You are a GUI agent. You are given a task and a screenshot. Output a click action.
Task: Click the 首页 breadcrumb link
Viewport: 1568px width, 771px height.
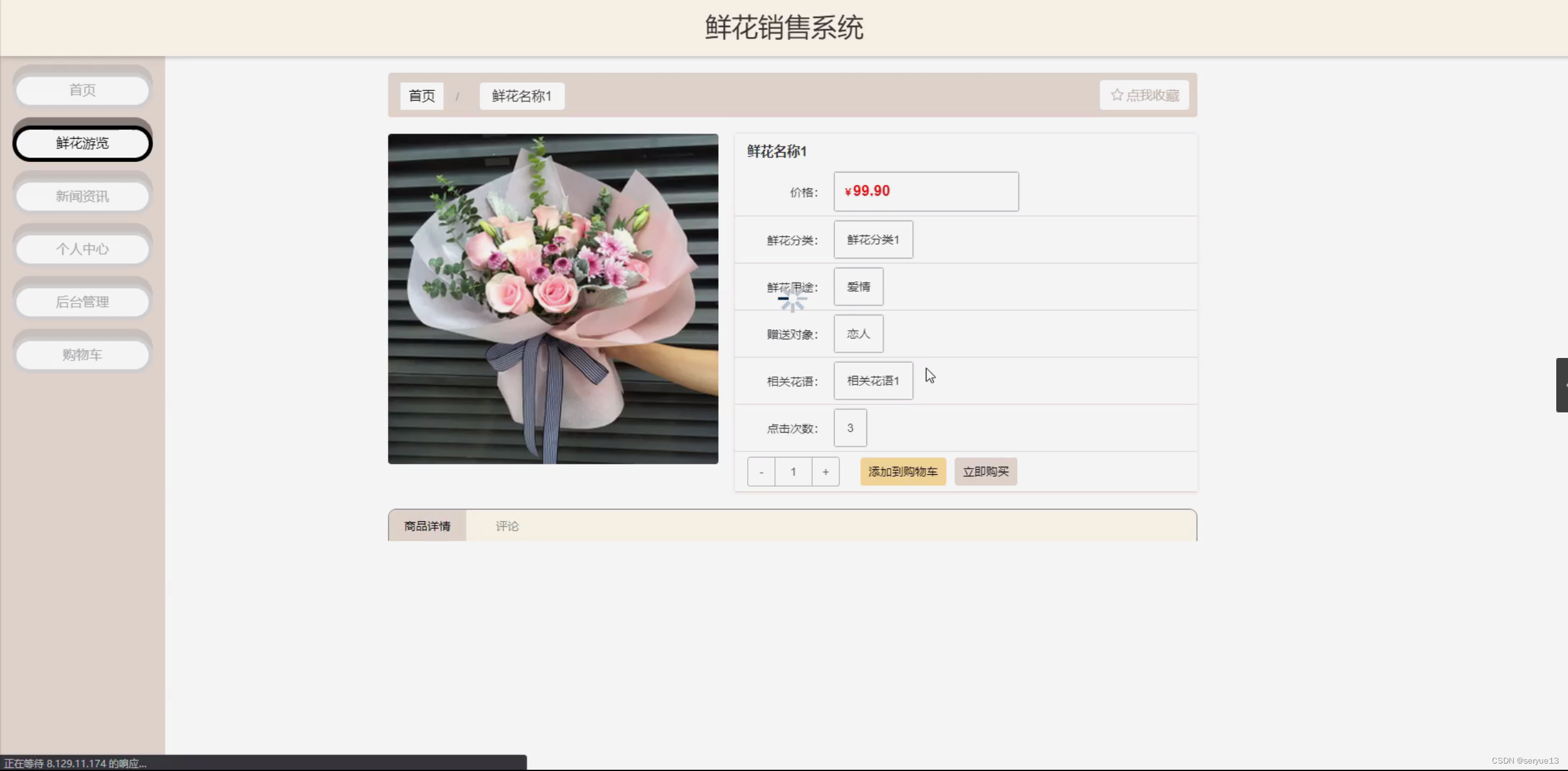click(x=422, y=96)
